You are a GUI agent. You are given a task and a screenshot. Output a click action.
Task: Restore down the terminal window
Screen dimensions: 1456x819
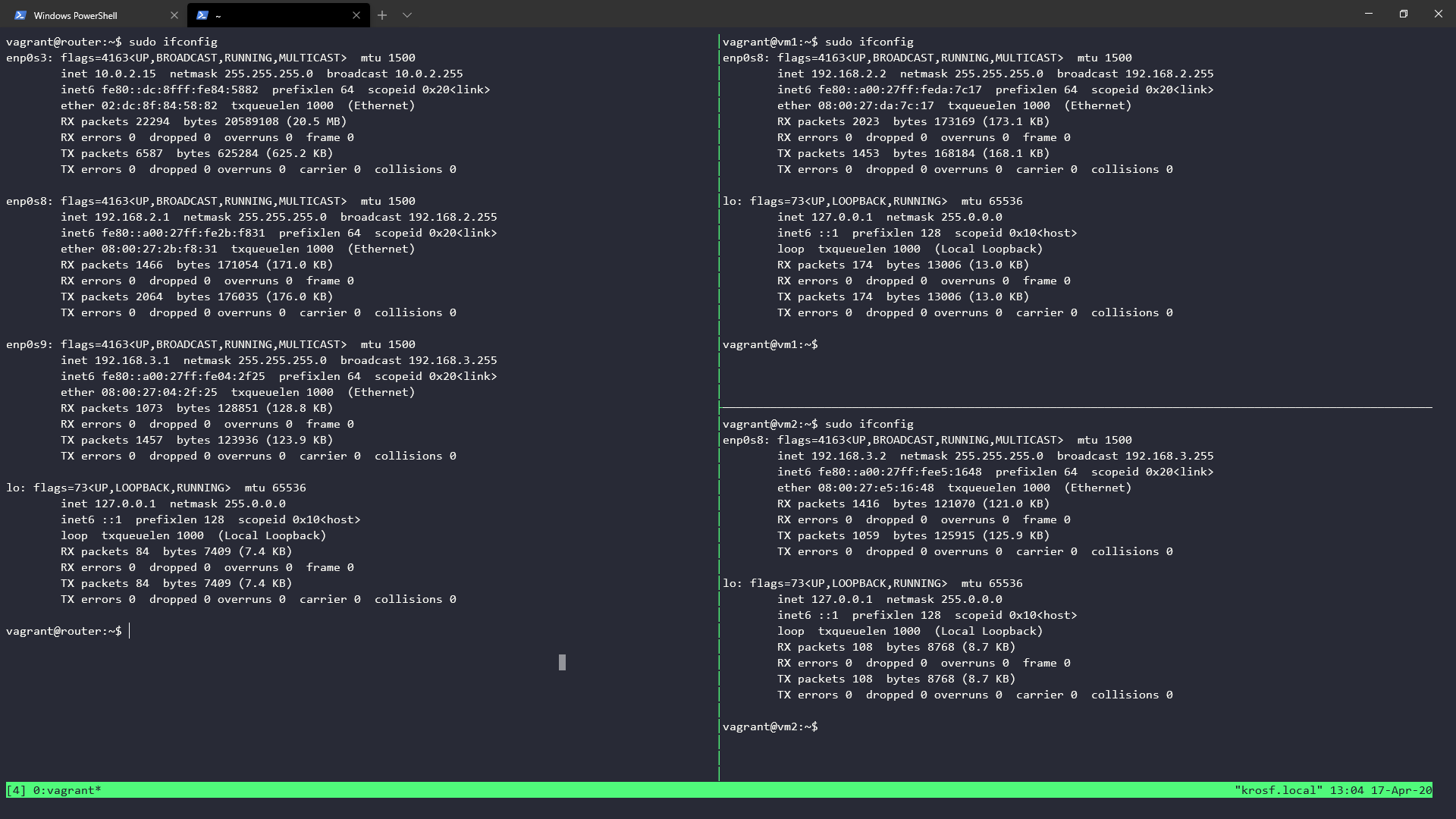pyautogui.click(x=1404, y=14)
